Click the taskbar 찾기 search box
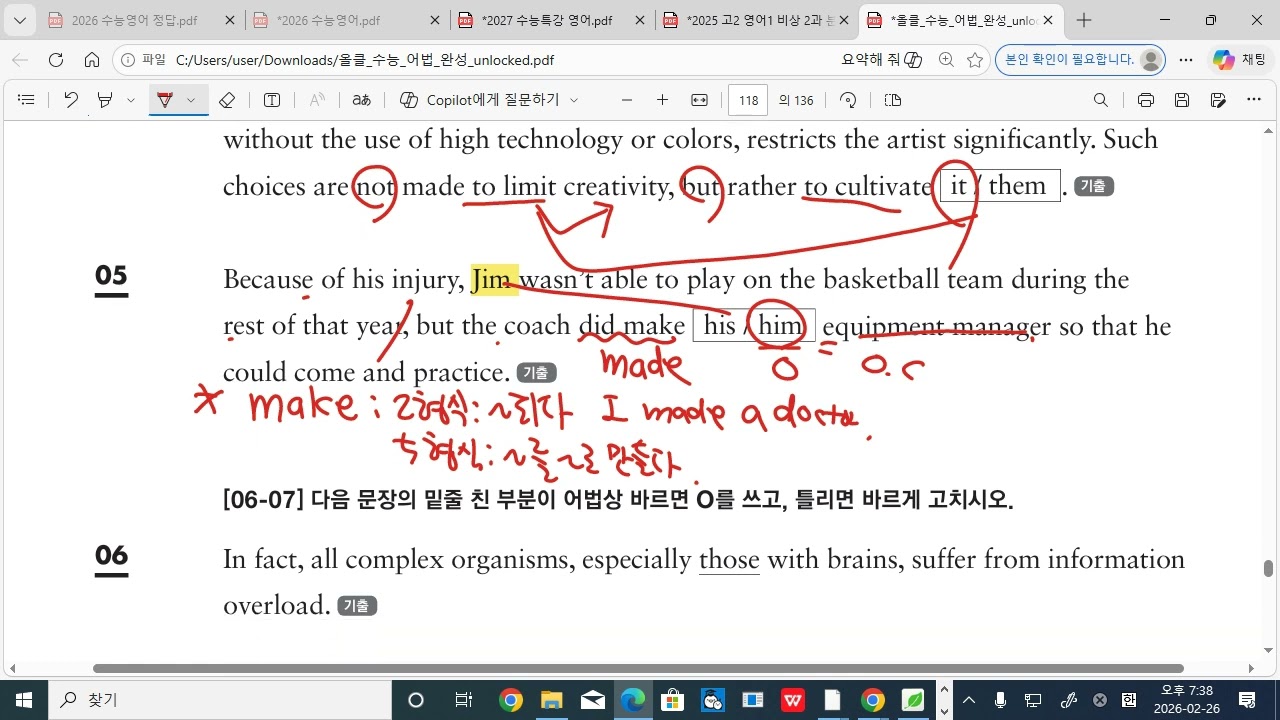1280x720 pixels. click(x=219, y=700)
